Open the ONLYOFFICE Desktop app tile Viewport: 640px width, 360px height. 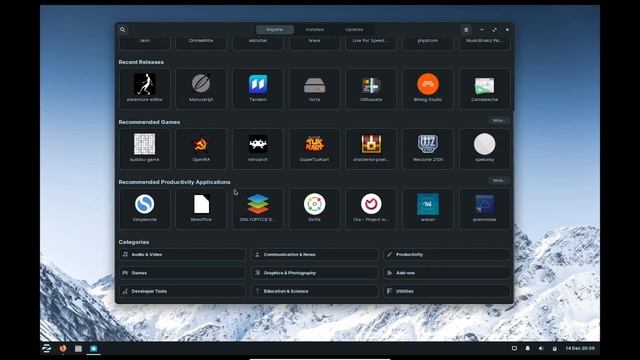coord(258,209)
